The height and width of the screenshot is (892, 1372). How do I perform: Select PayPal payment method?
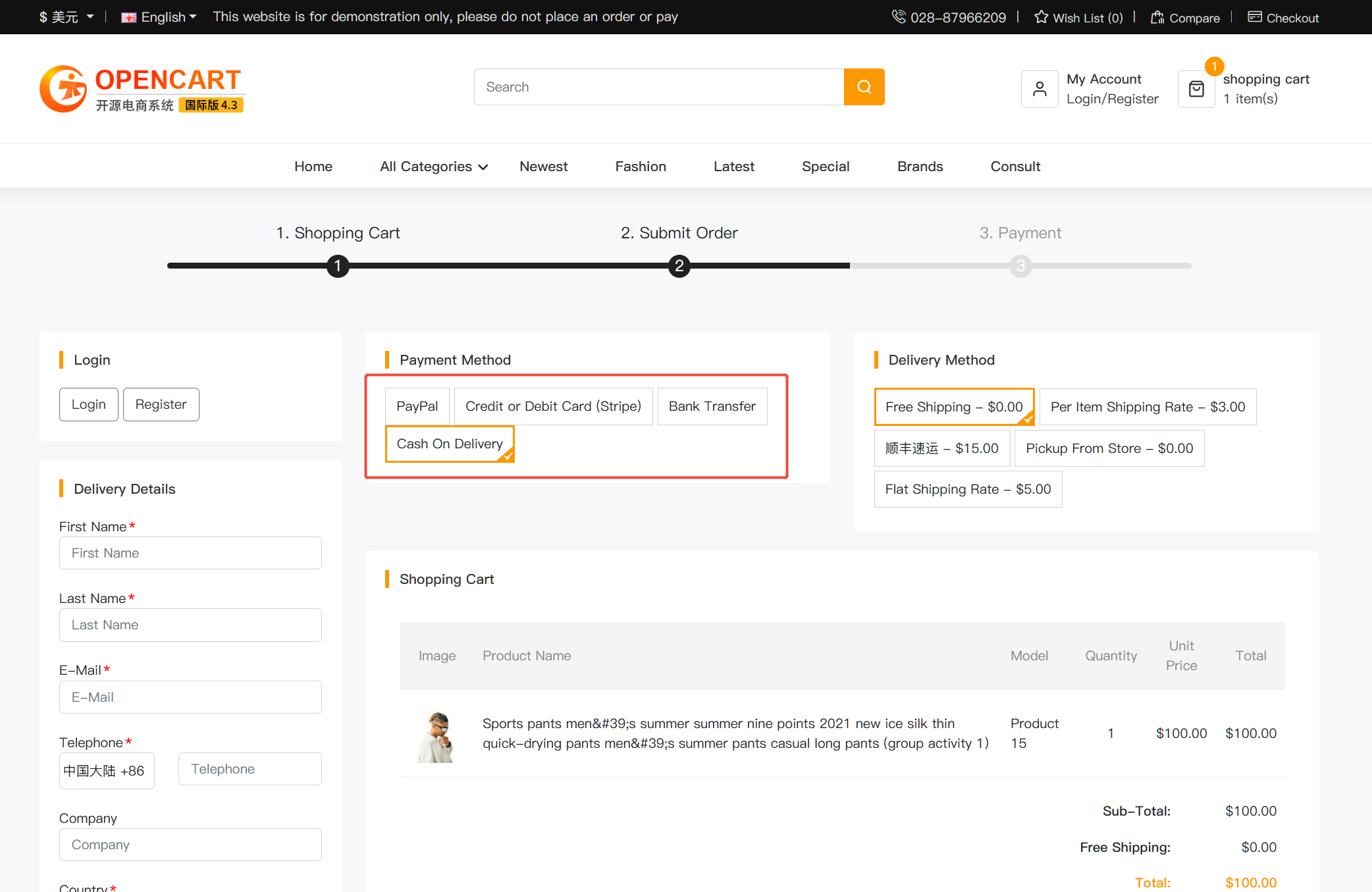(x=417, y=406)
